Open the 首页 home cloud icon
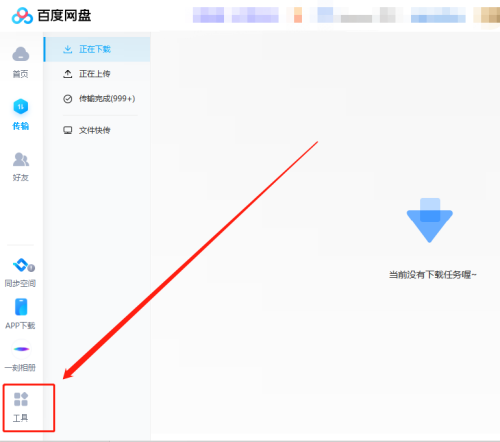Screen dimensions: 500x442 tap(21, 54)
